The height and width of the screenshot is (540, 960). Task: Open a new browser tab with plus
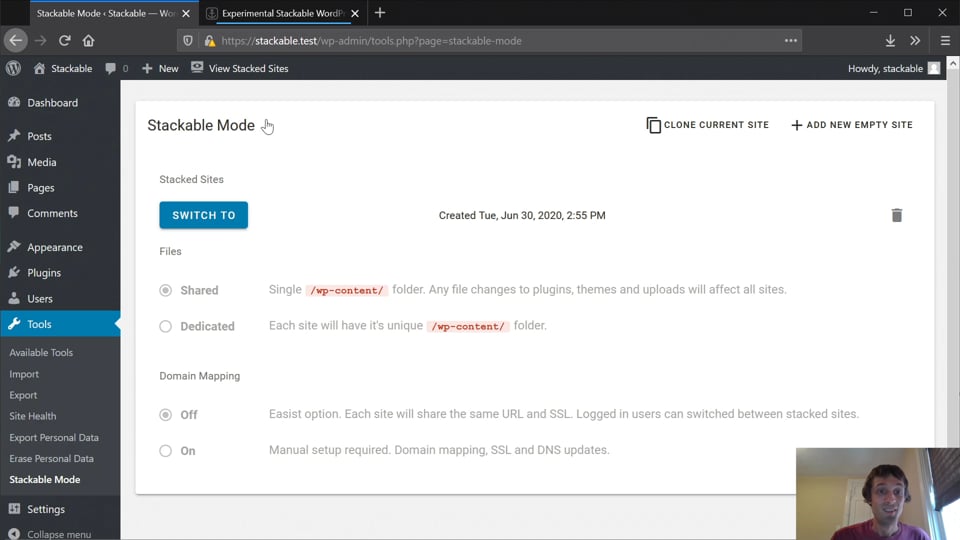(x=380, y=13)
